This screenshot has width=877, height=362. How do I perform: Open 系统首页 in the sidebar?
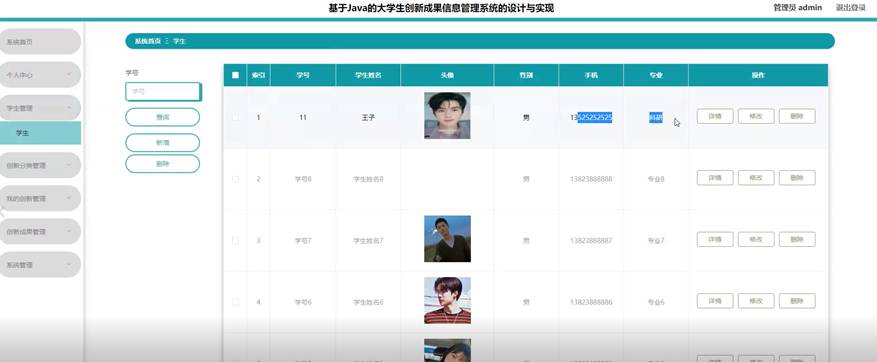[x=40, y=42]
